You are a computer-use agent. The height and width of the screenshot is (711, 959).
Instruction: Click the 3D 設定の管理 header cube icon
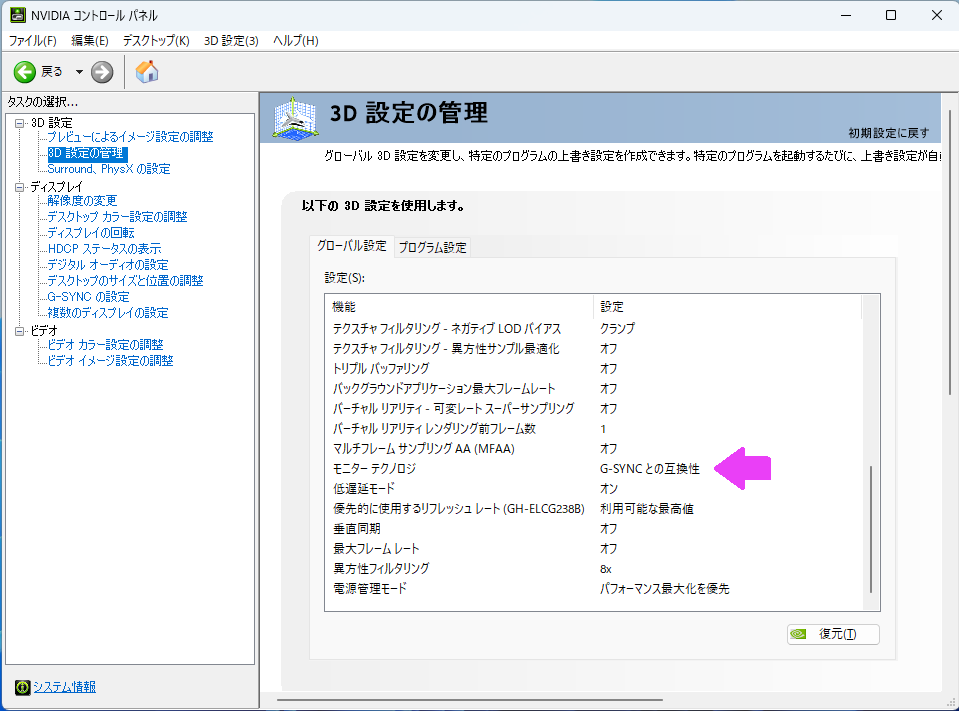tap(295, 119)
